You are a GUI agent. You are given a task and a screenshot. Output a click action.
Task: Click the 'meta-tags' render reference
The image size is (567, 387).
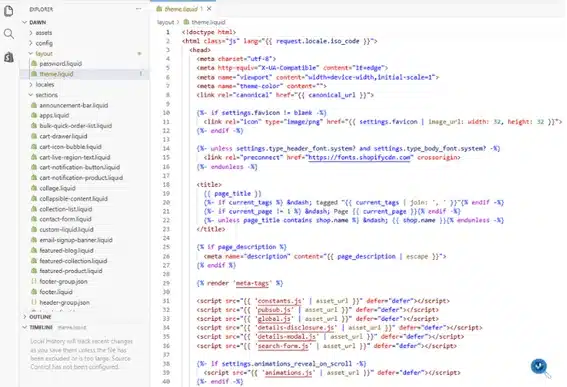point(252,283)
